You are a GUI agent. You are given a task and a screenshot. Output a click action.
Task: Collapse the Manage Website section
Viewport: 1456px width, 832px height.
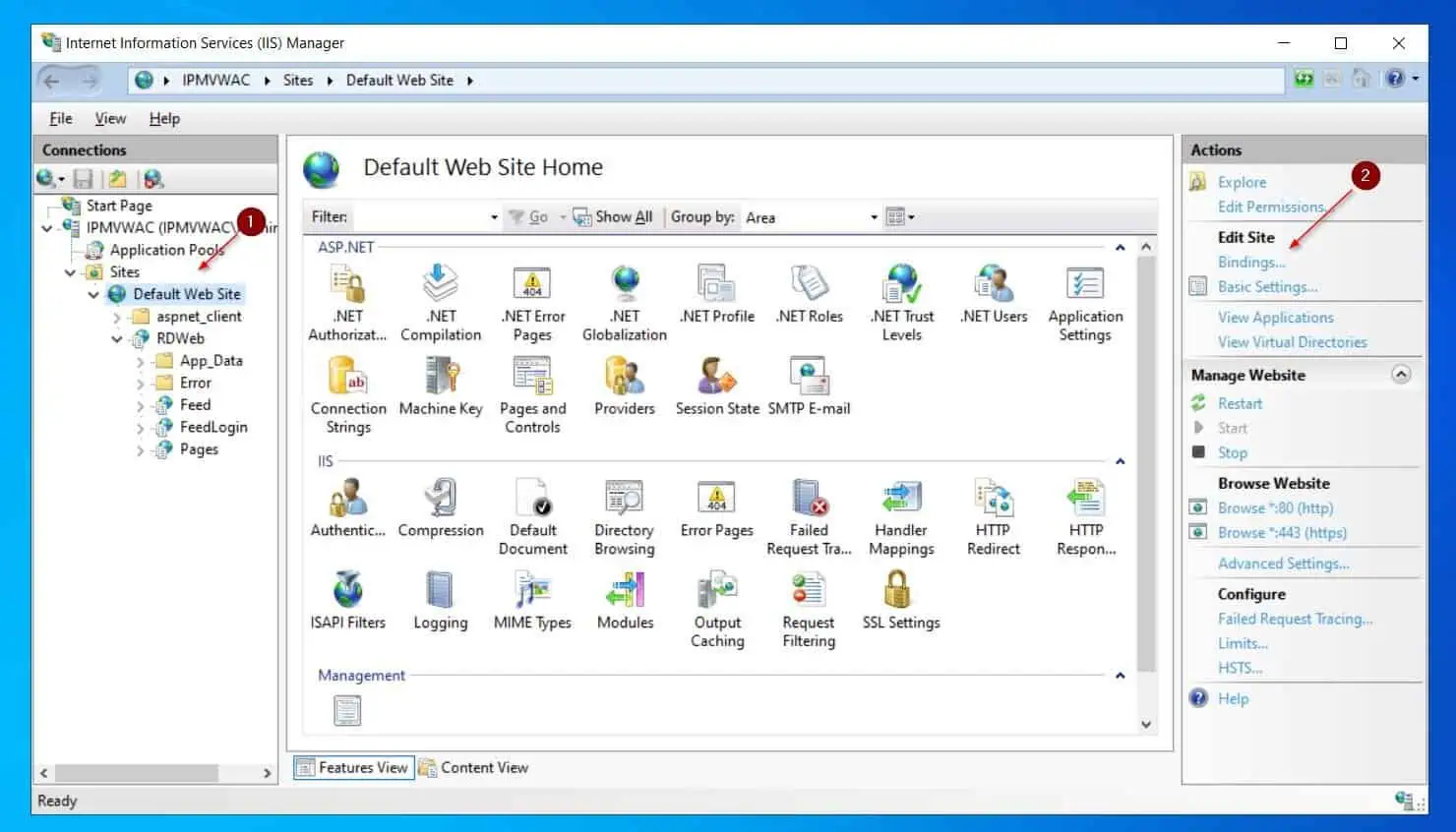click(x=1402, y=375)
